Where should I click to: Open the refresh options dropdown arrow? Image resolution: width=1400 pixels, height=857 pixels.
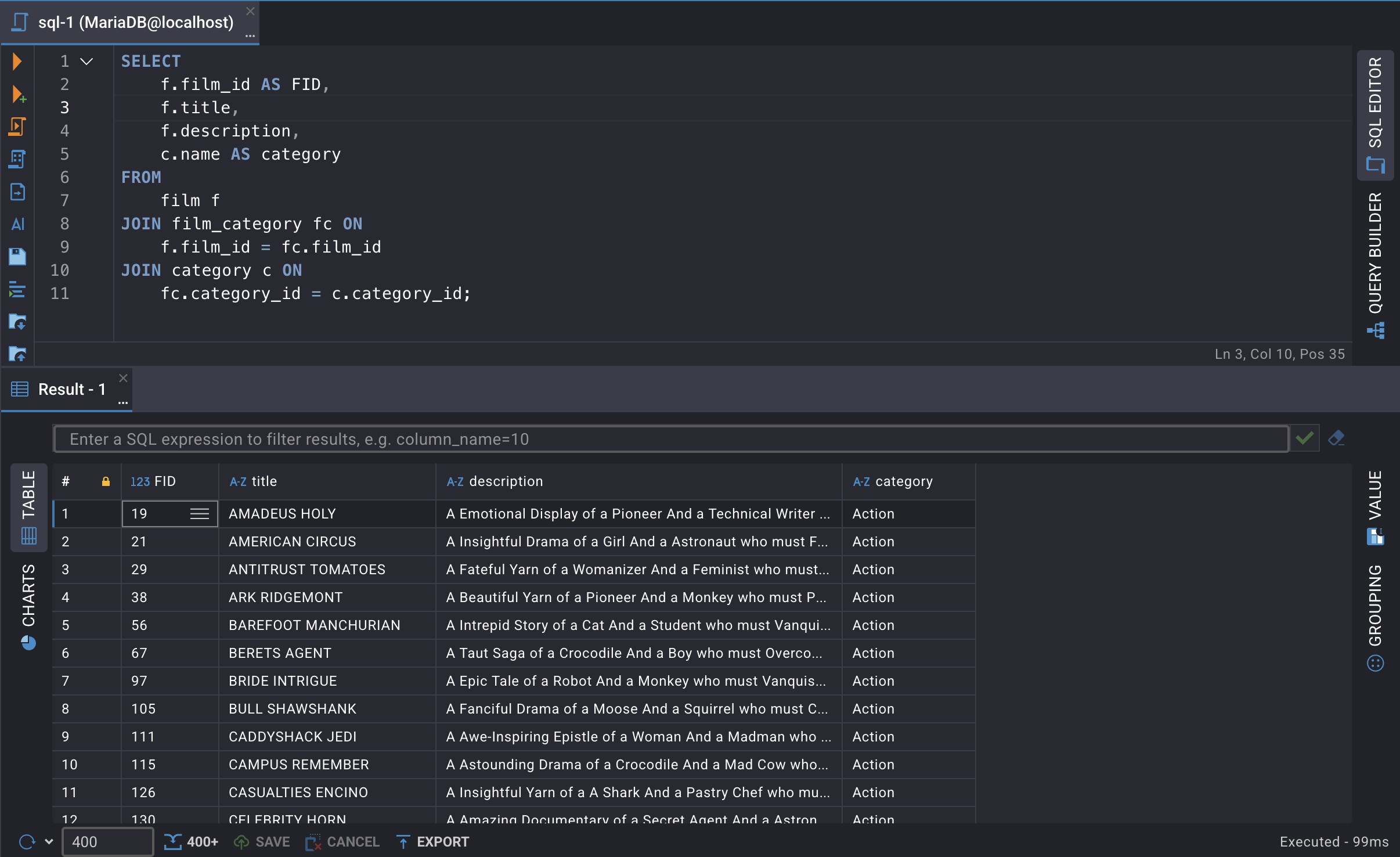[49, 841]
